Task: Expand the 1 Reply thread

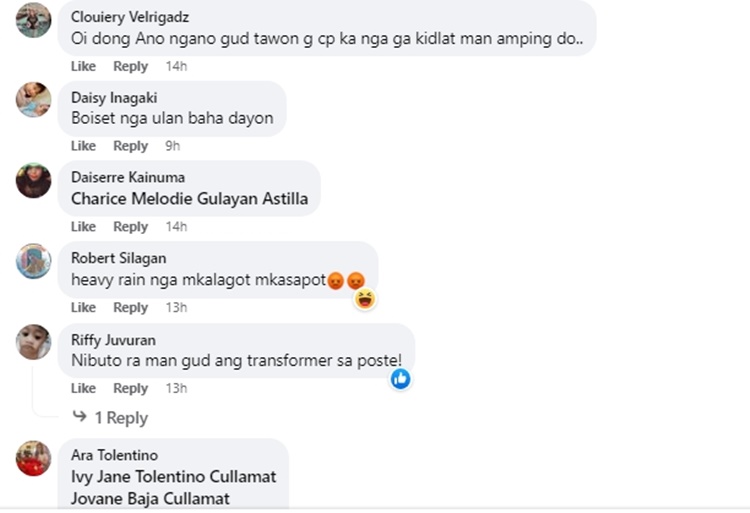Action: [x=120, y=418]
